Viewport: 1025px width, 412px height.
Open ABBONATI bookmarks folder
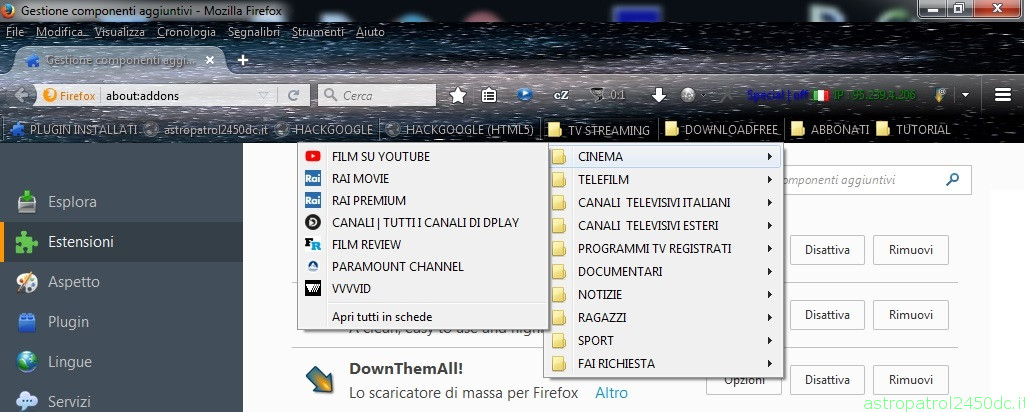click(x=830, y=129)
